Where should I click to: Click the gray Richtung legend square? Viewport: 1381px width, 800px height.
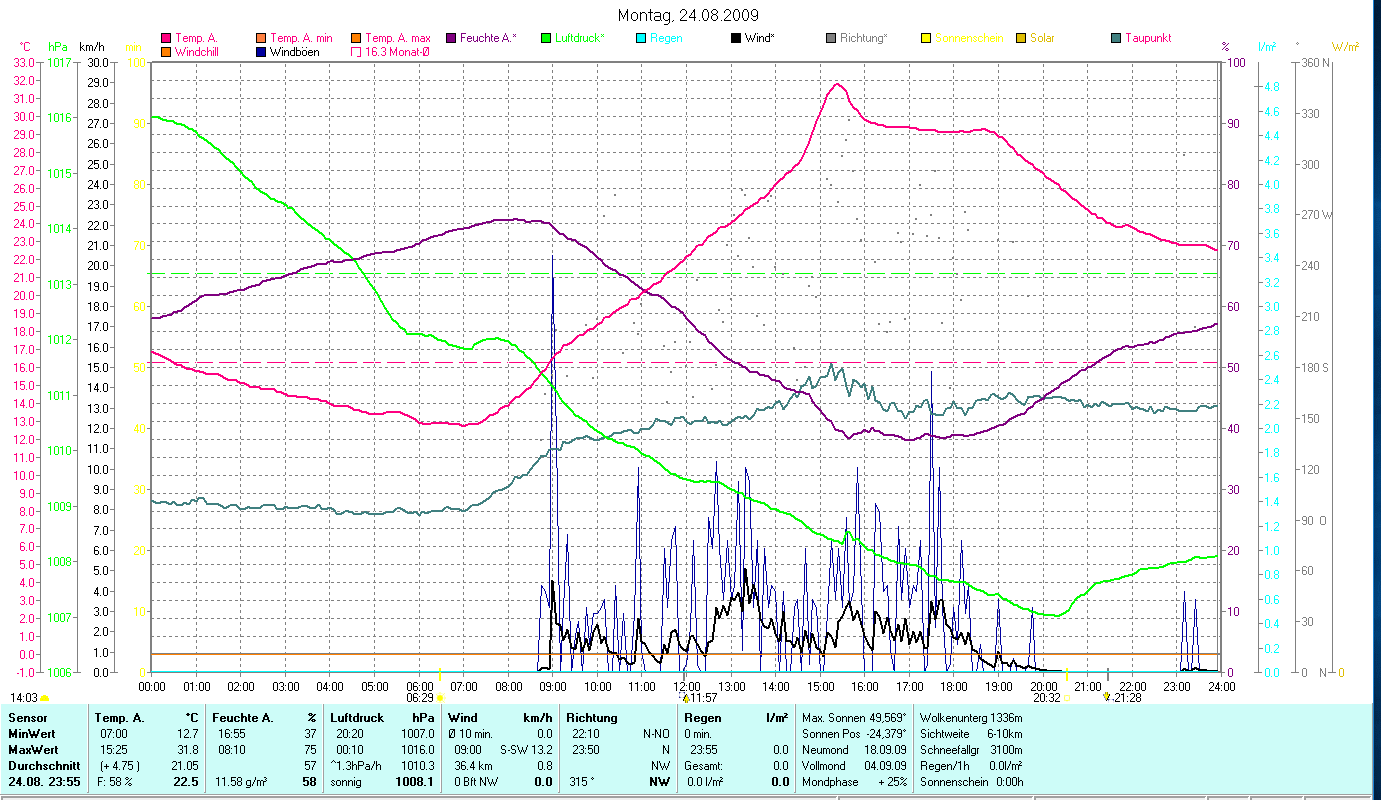click(831, 38)
